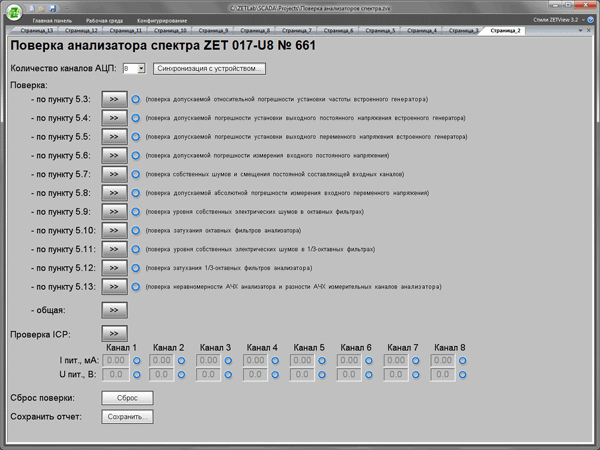Start verification by пункту 5.3 arrow button

(x=114, y=99)
